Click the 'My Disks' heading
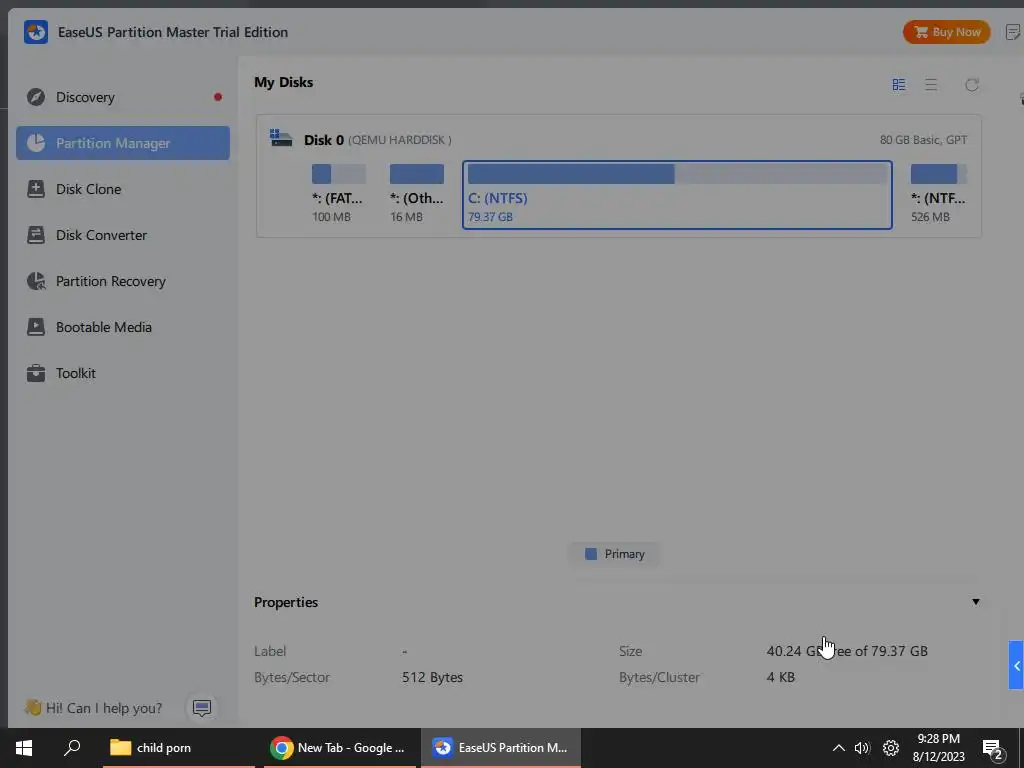 (x=283, y=82)
